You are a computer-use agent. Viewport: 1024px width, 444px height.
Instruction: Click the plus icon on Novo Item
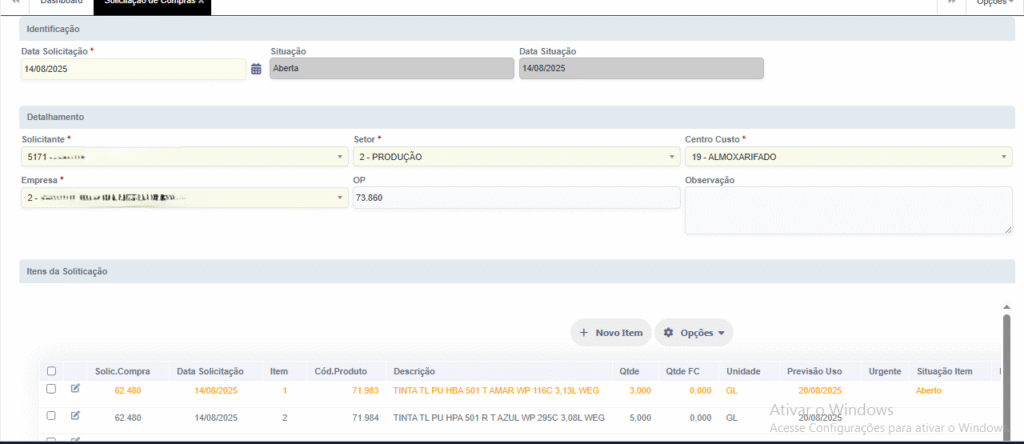point(584,332)
